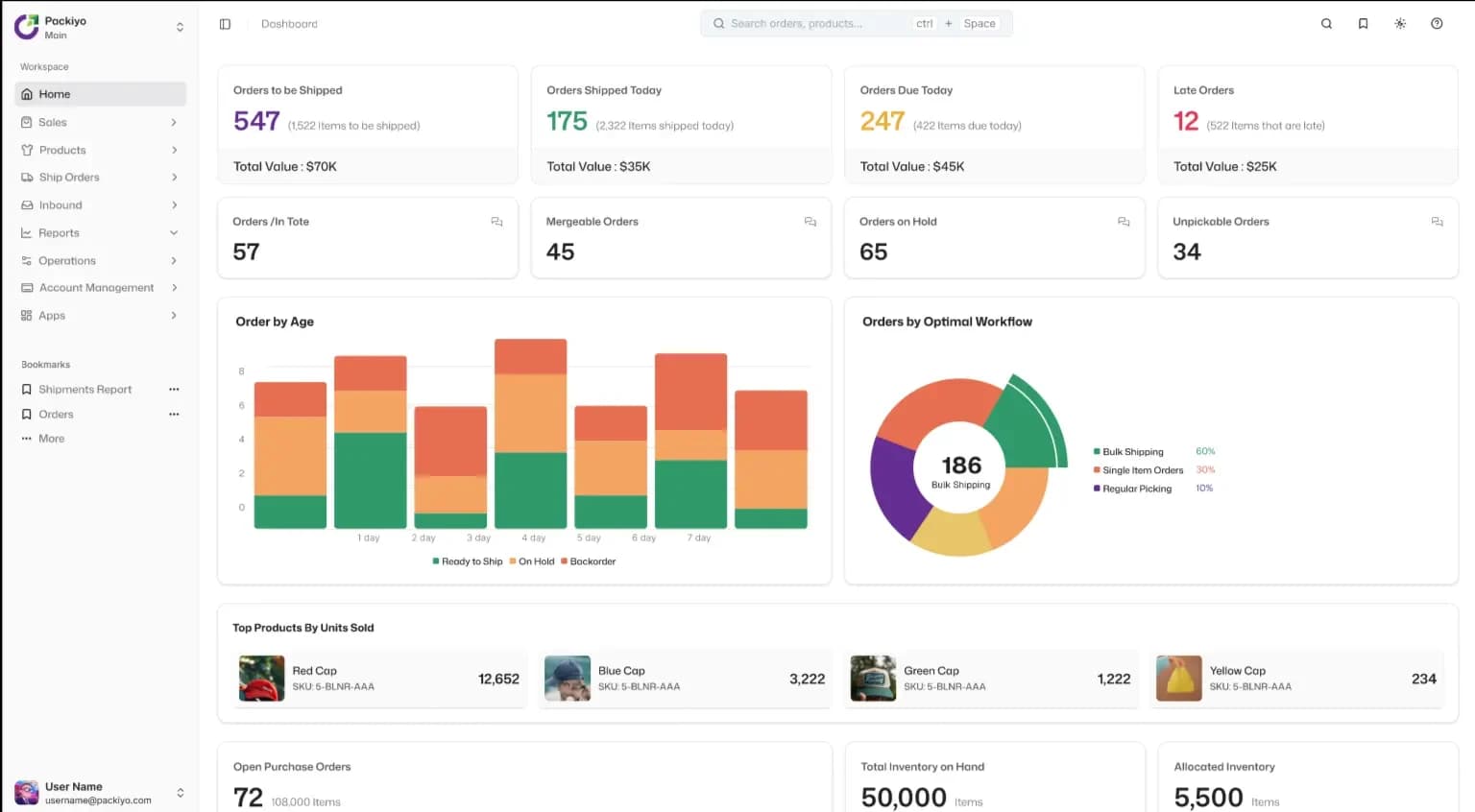Open the Inbound menu item

click(x=101, y=205)
